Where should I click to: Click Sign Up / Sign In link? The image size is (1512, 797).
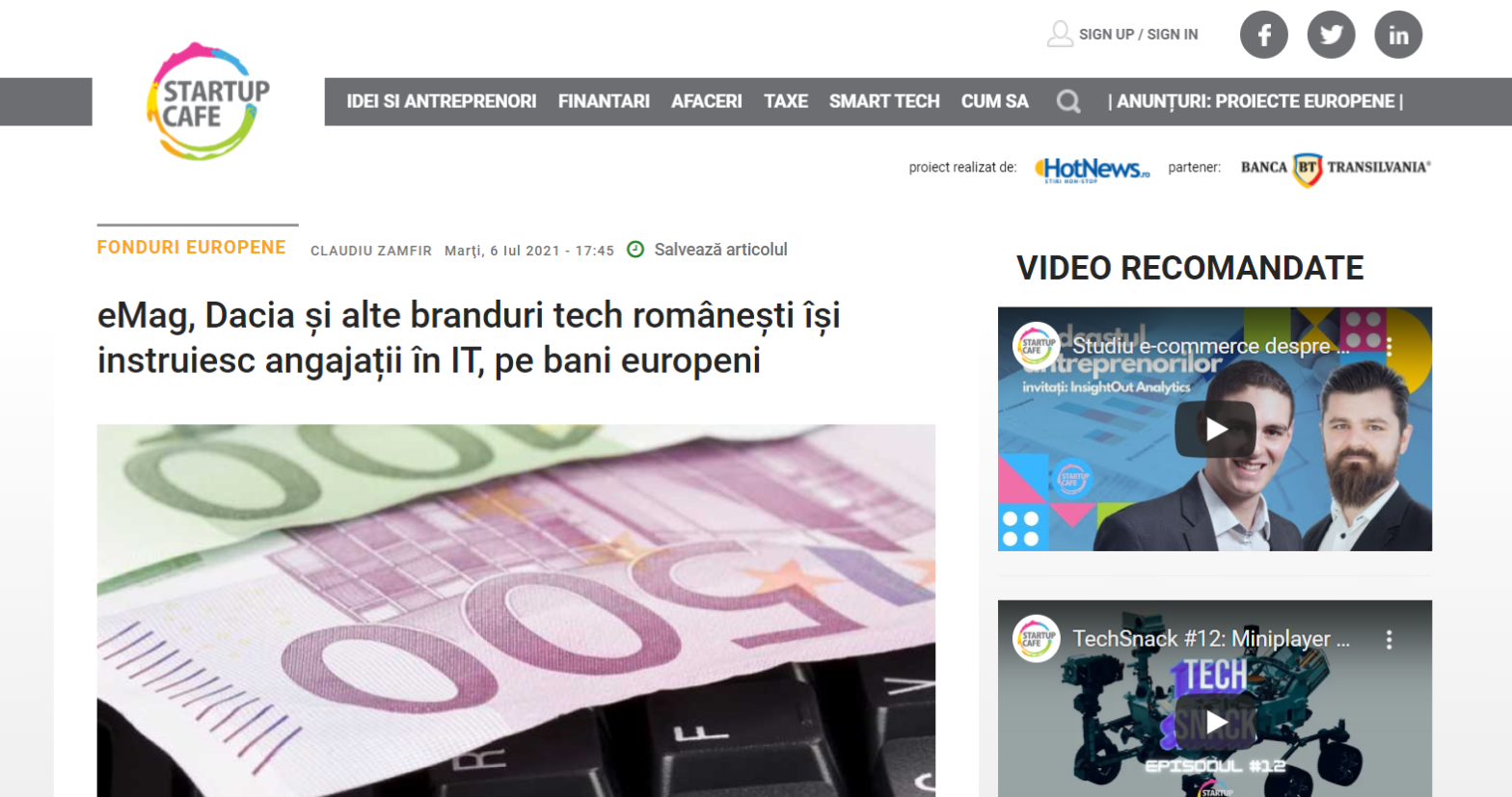(x=1138, y=35)
